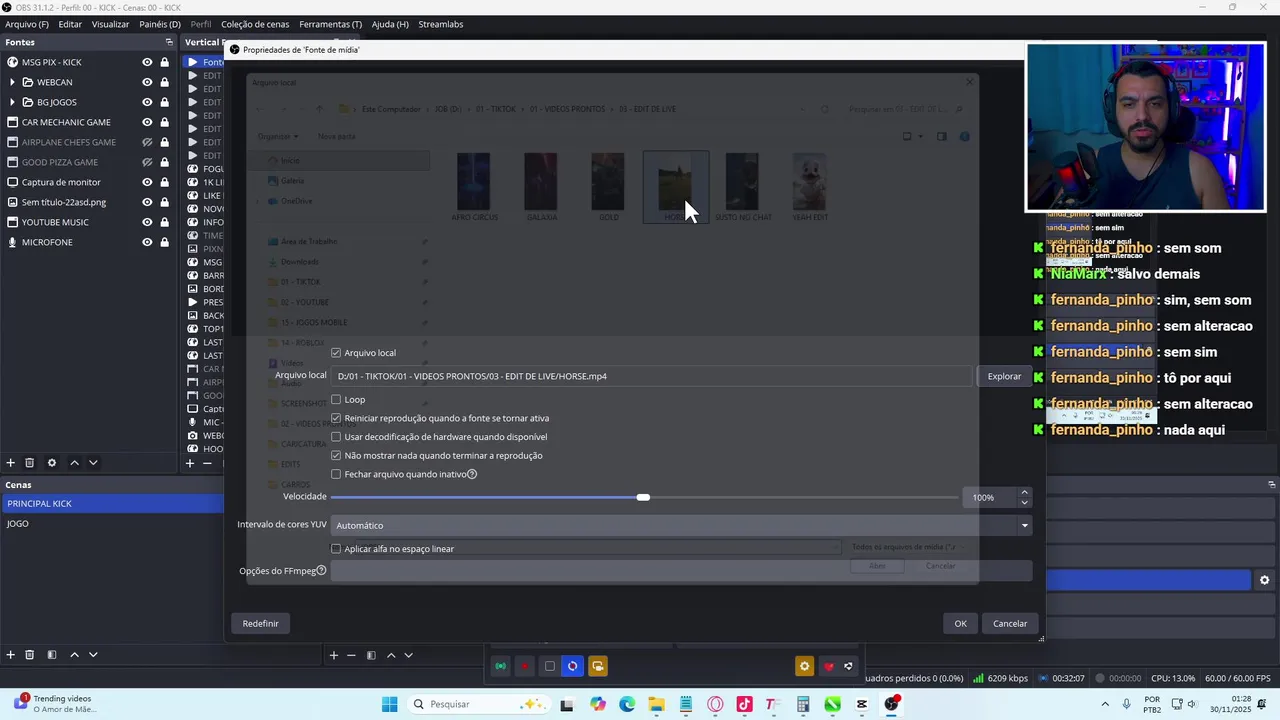The width and height of the screenshot is (1280, 720).
Task: Open settings via yellow gear control button
Action: pyautogui.click(x=804, y=666)
